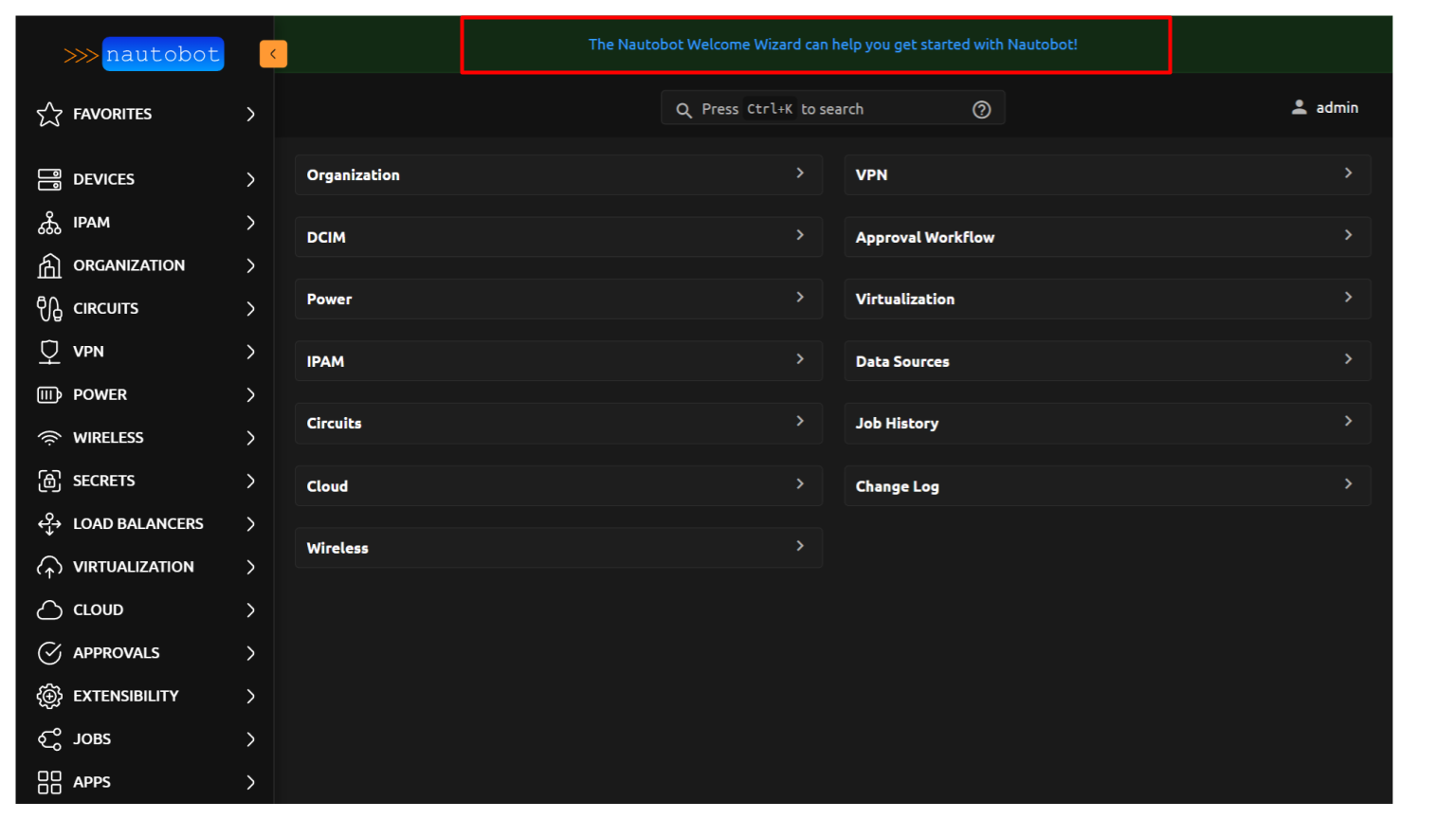Click the Cloud icon in sidebar
This screenshot has height=819, width=1456.
(x=49, y=610)
